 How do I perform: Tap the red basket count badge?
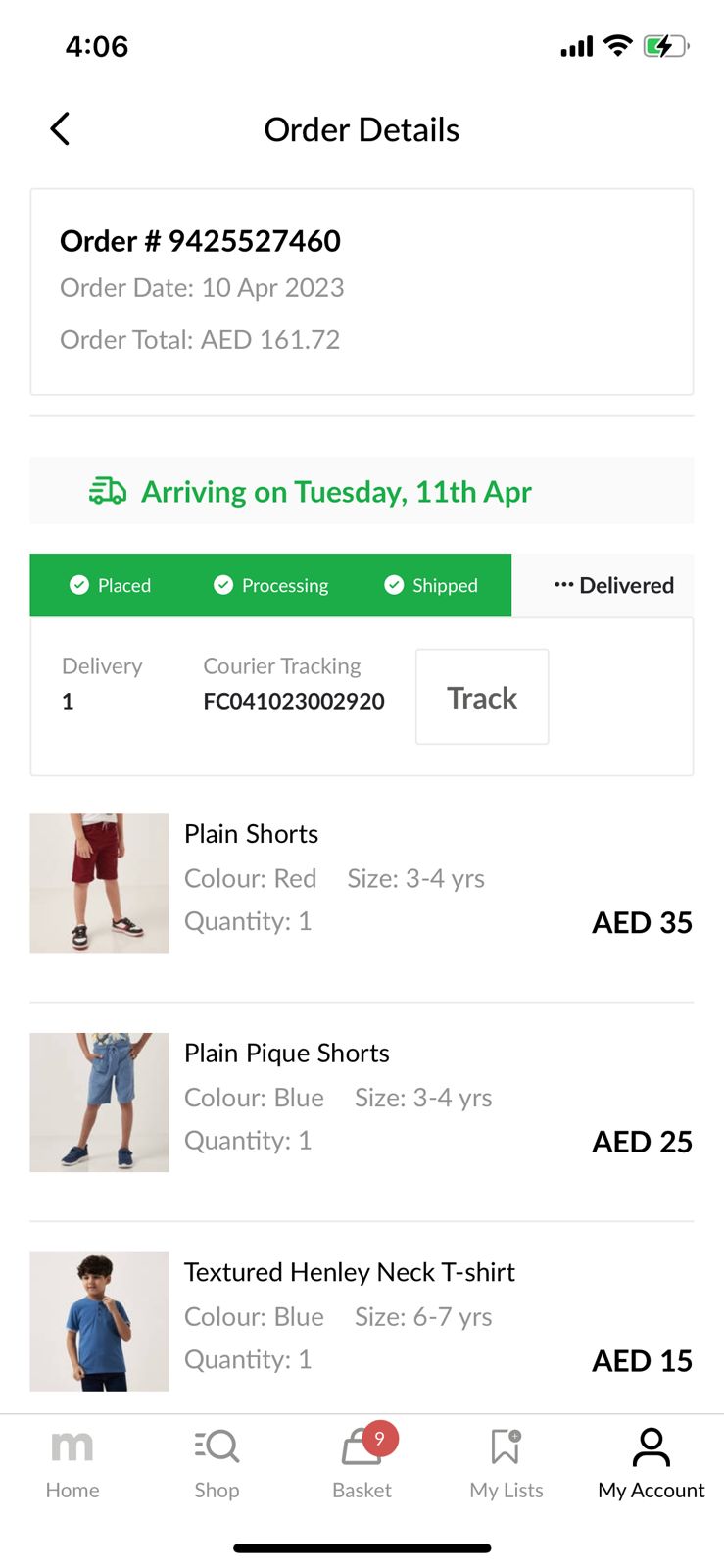[x=380, y=1438]
